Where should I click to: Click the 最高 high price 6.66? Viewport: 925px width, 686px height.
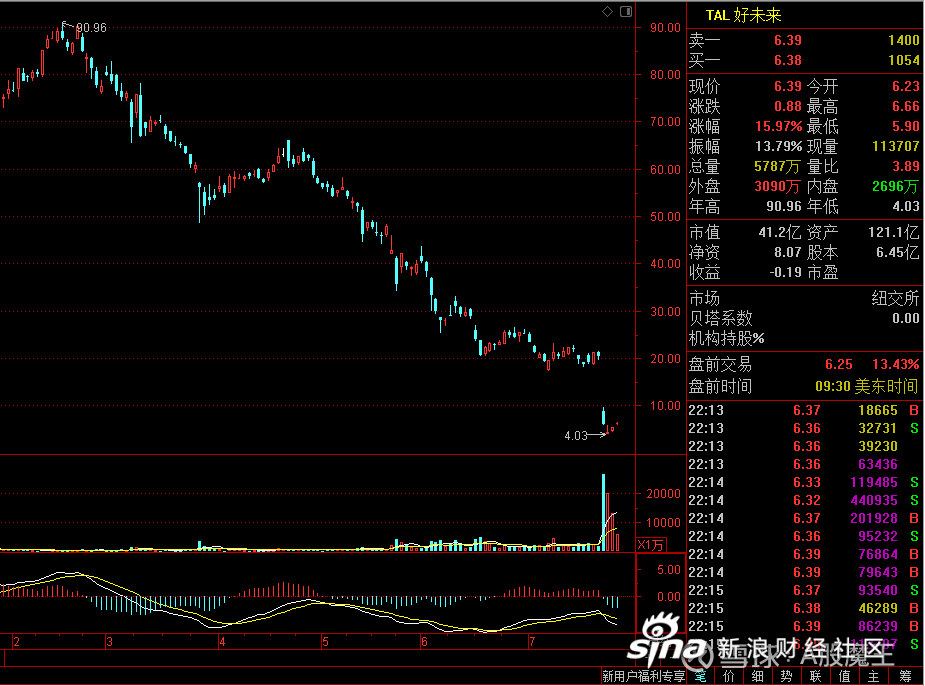906,106
